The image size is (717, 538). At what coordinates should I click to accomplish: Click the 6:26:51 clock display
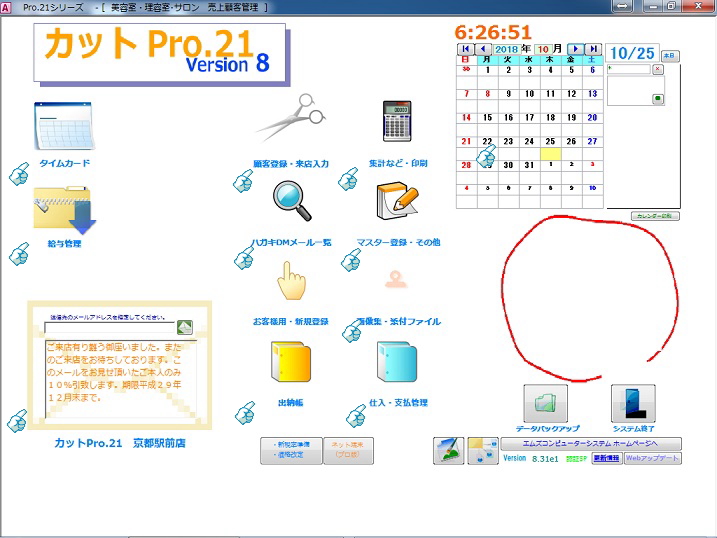[x=493, y=32]
